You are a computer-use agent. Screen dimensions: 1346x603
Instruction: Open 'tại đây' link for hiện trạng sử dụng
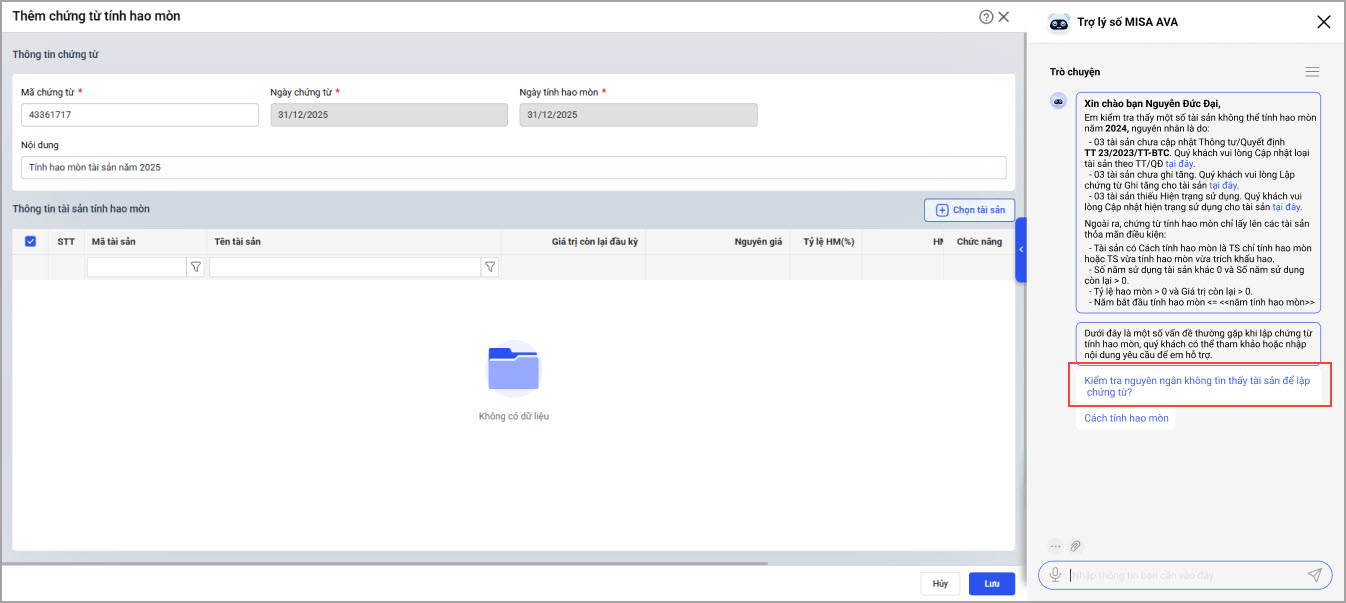tap(1286, 207)
